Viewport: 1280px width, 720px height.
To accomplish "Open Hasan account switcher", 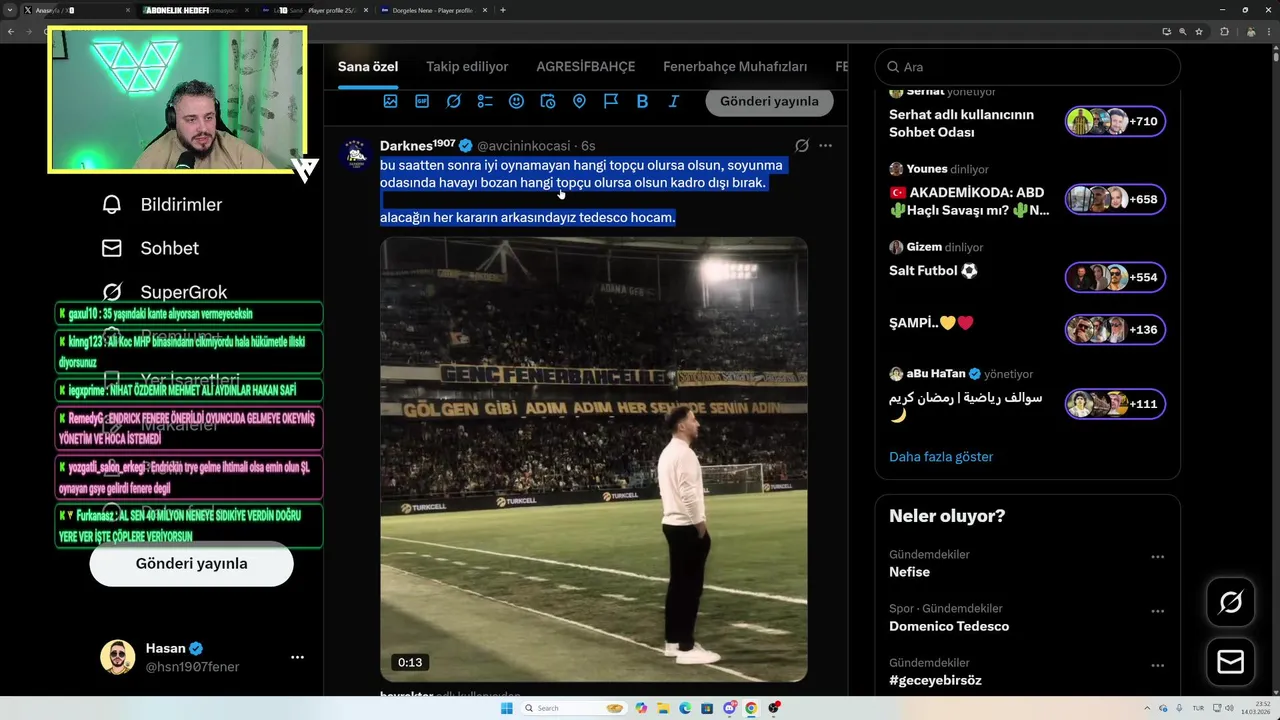I will 204,657.
